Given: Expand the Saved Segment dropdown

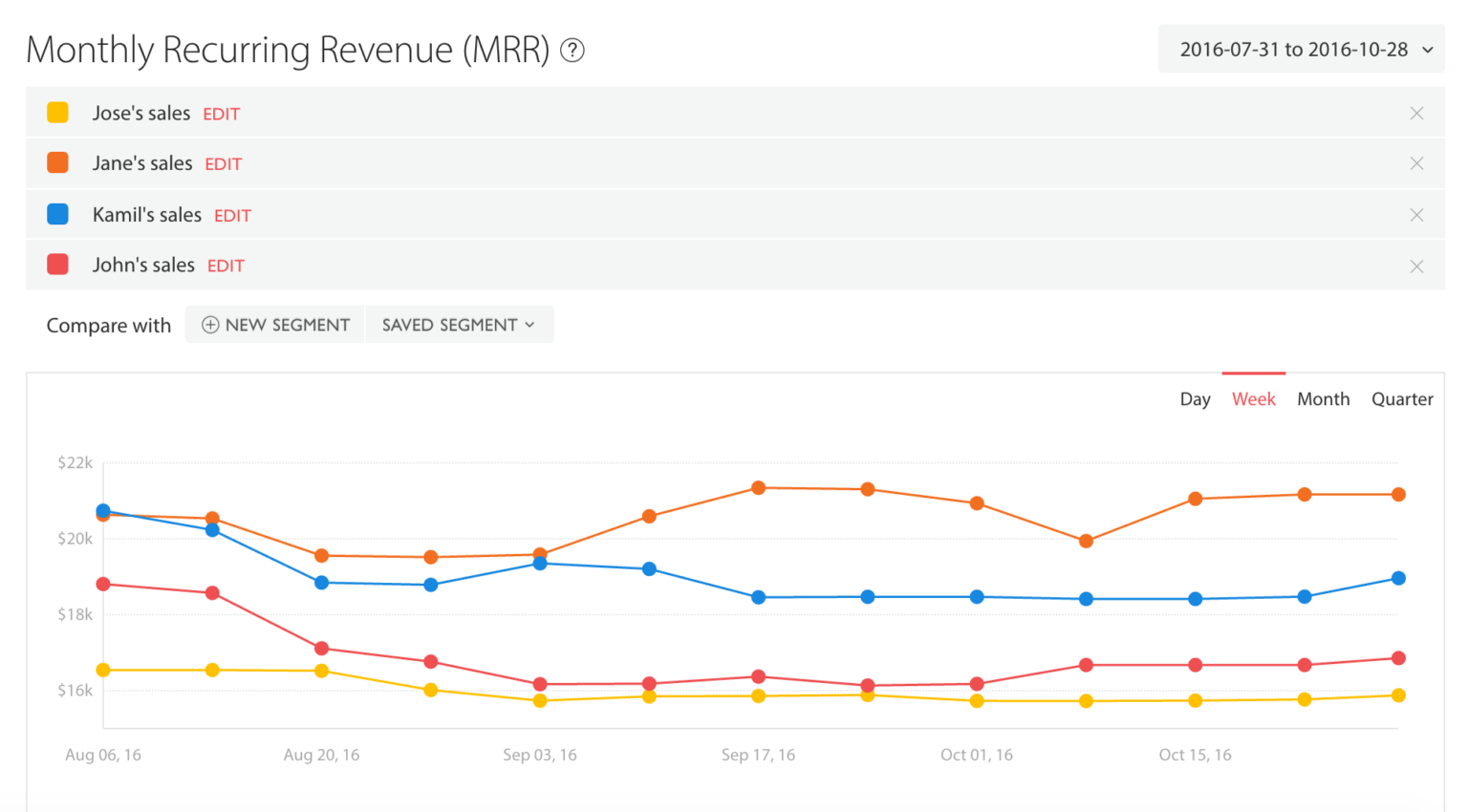Looking at the screenshot, I should 459,325.
